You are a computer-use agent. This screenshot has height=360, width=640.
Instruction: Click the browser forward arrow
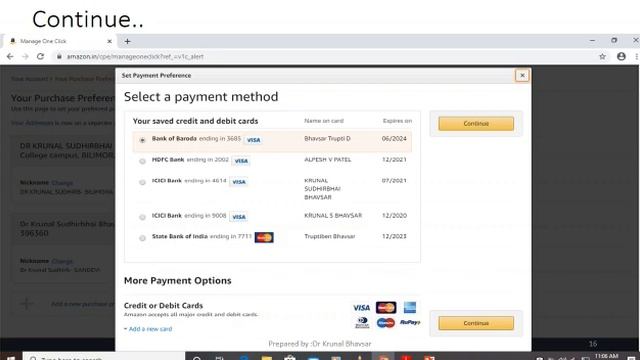point(25,56)
